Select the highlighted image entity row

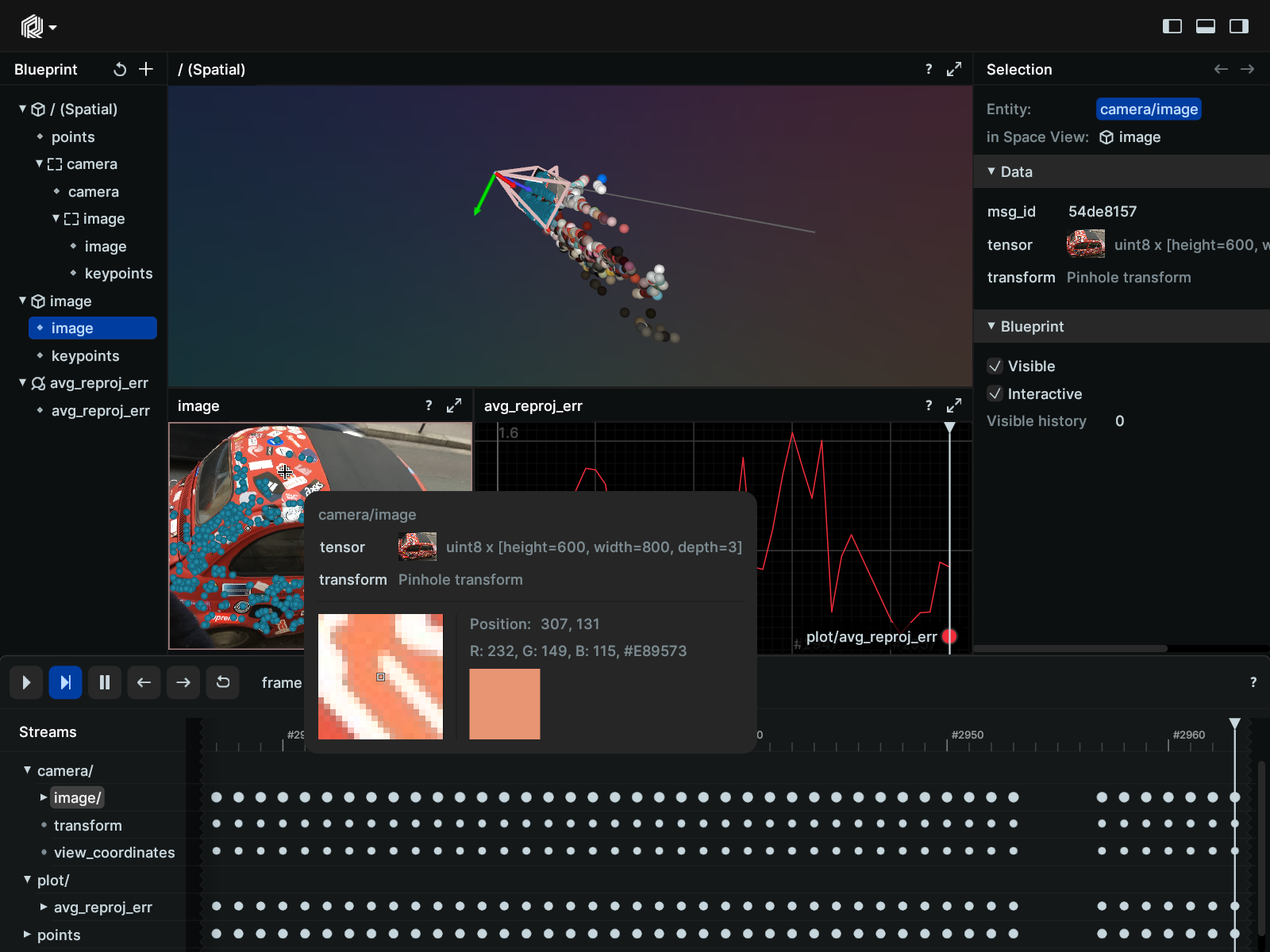[x=93, y=328]
